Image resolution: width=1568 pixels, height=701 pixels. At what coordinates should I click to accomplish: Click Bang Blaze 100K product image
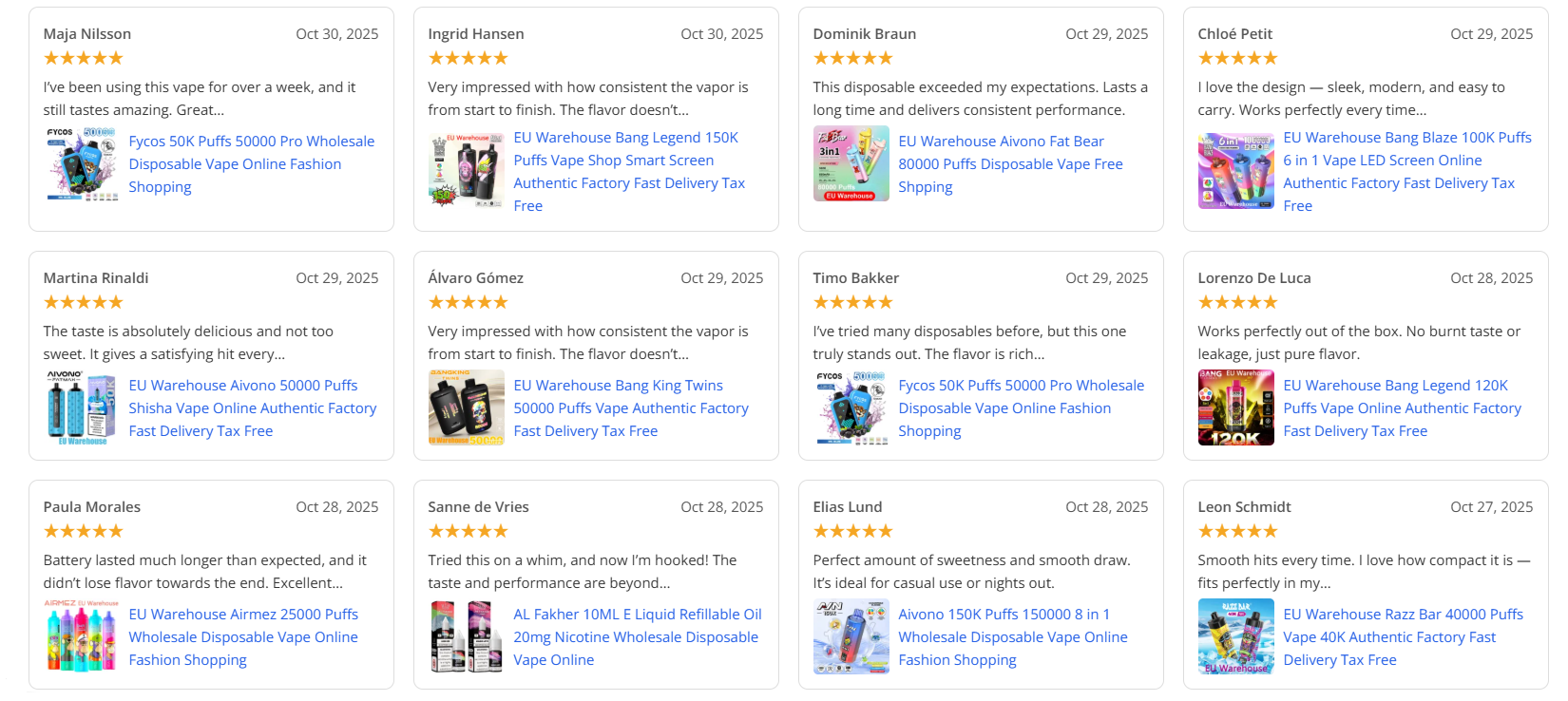[x=1236, y=171]
